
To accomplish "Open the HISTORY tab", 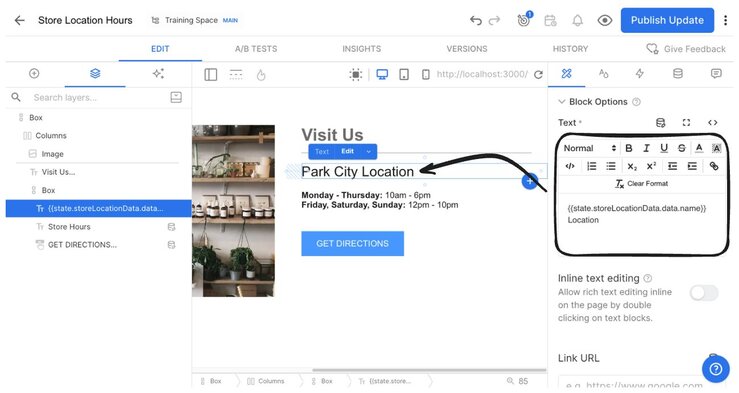I will pos(570,49).
